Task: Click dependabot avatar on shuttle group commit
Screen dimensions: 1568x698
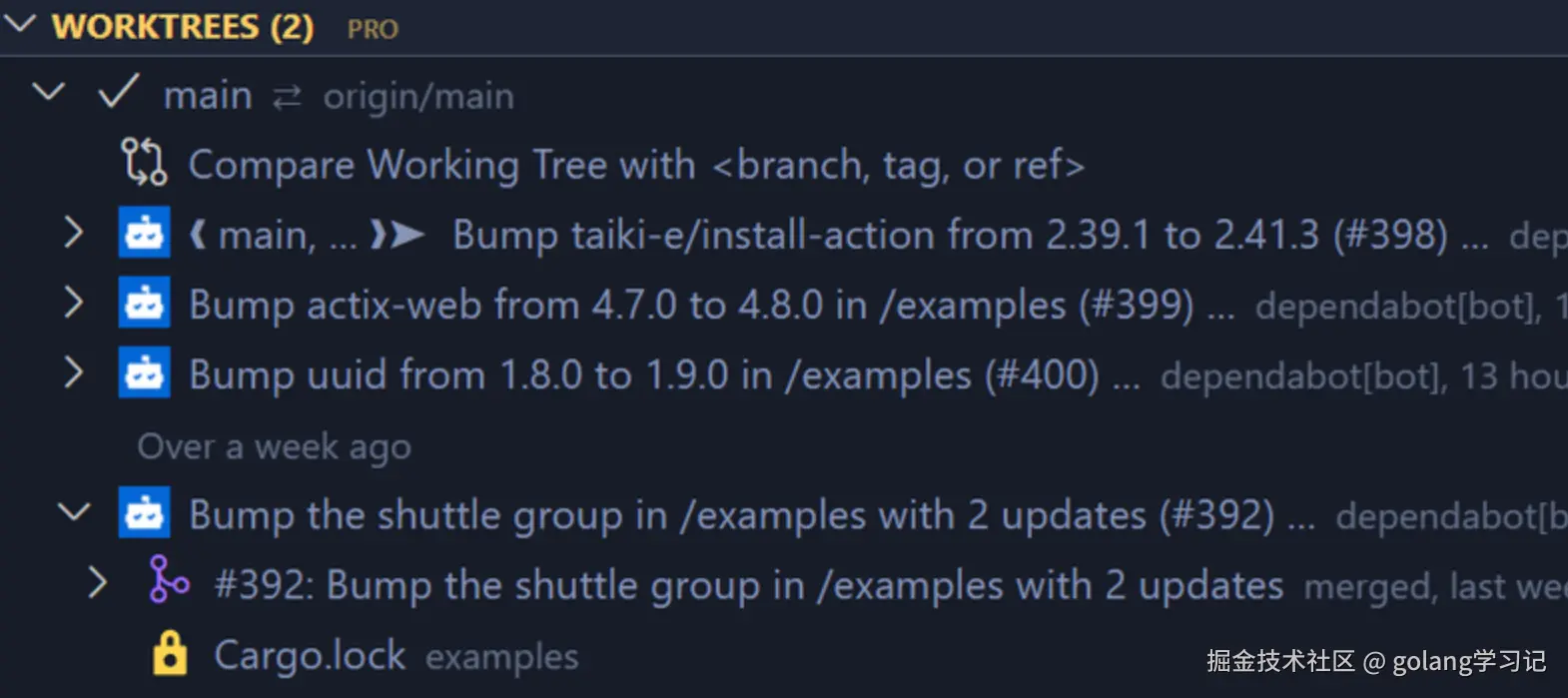Action: tap(144, 512)
